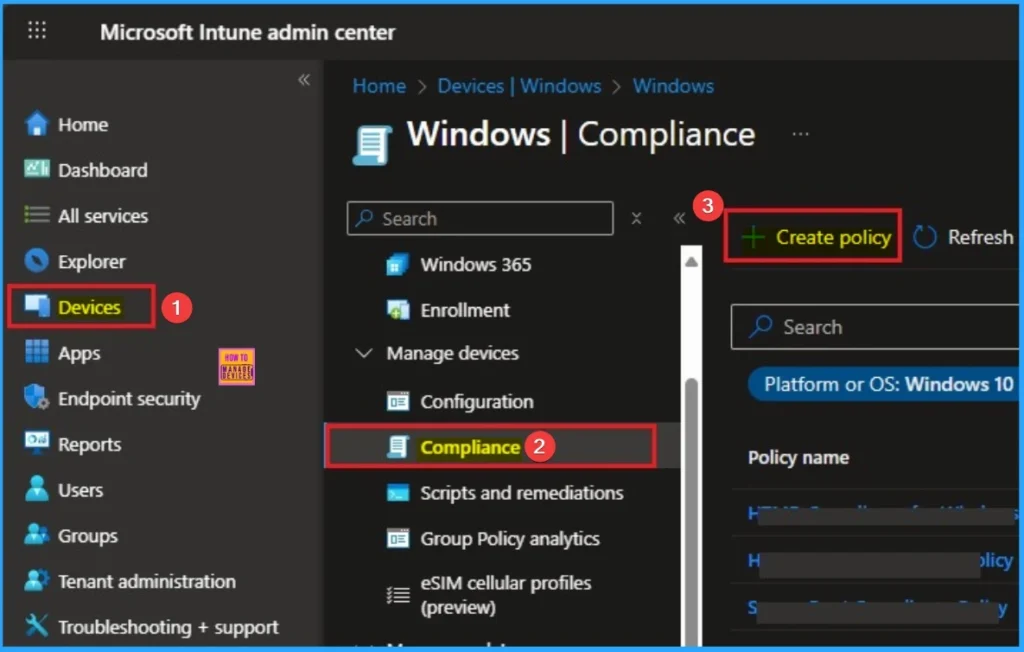Image resolution: width=1024 pixels, height=652 pixels.
Task: Click the scrollbar up arrow in menu
Action: point(691,262)
